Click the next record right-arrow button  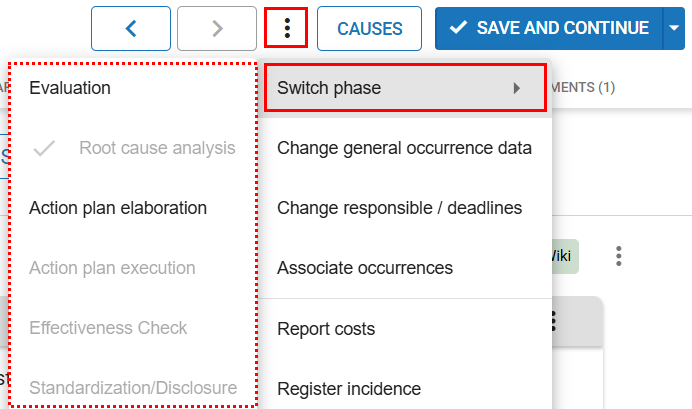[217, 28]
